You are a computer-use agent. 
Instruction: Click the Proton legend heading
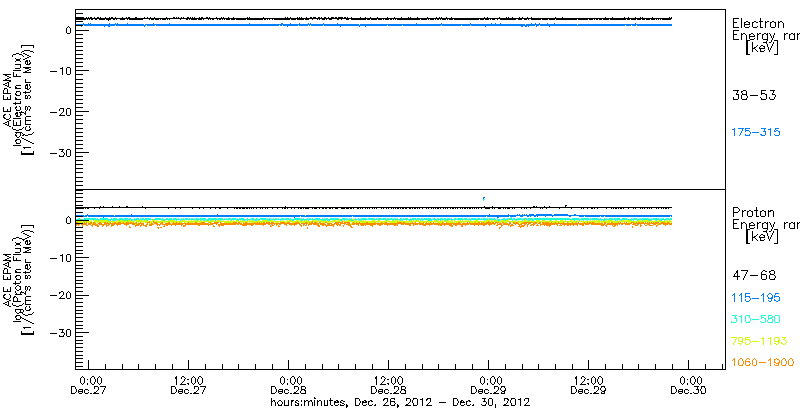coord(754,213)
